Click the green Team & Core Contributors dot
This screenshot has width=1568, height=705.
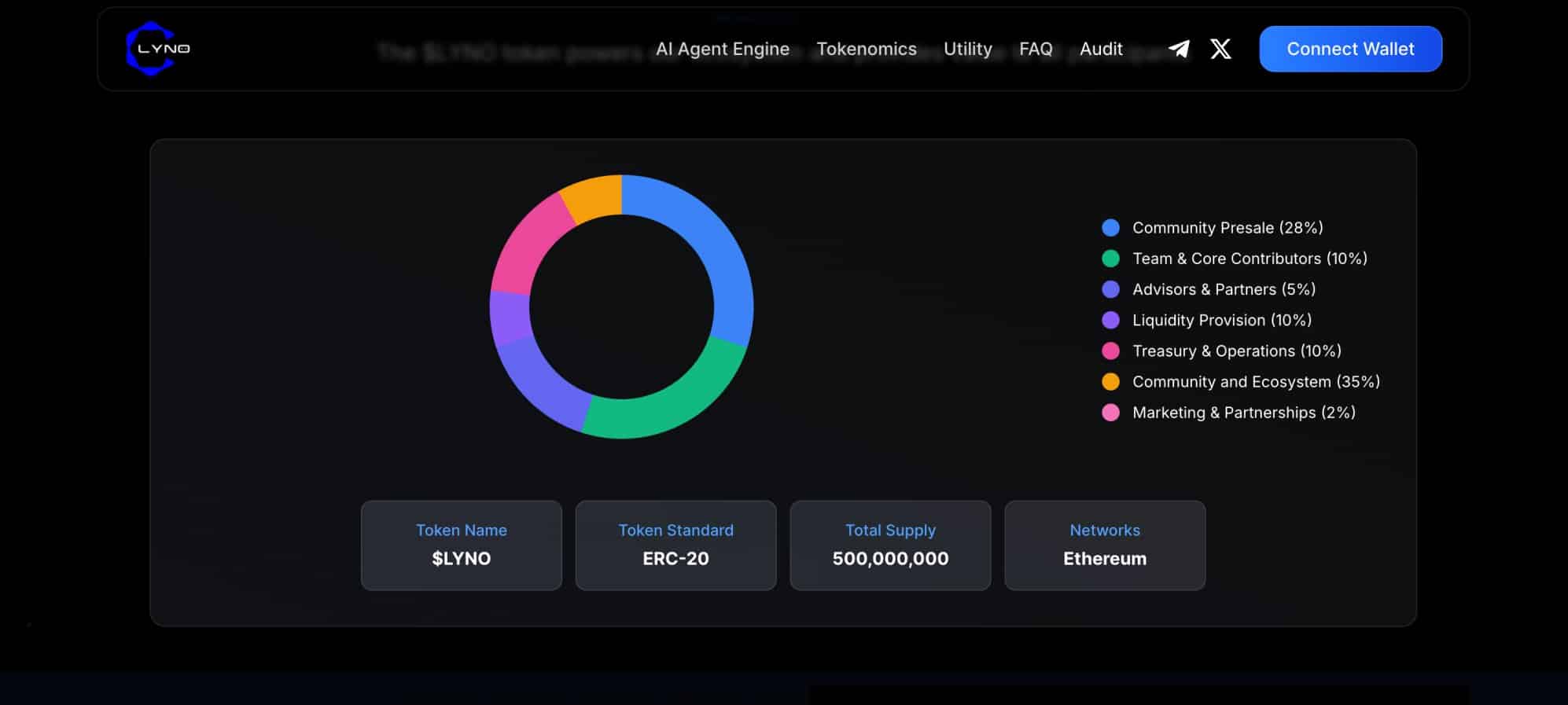click(1110, 259)
